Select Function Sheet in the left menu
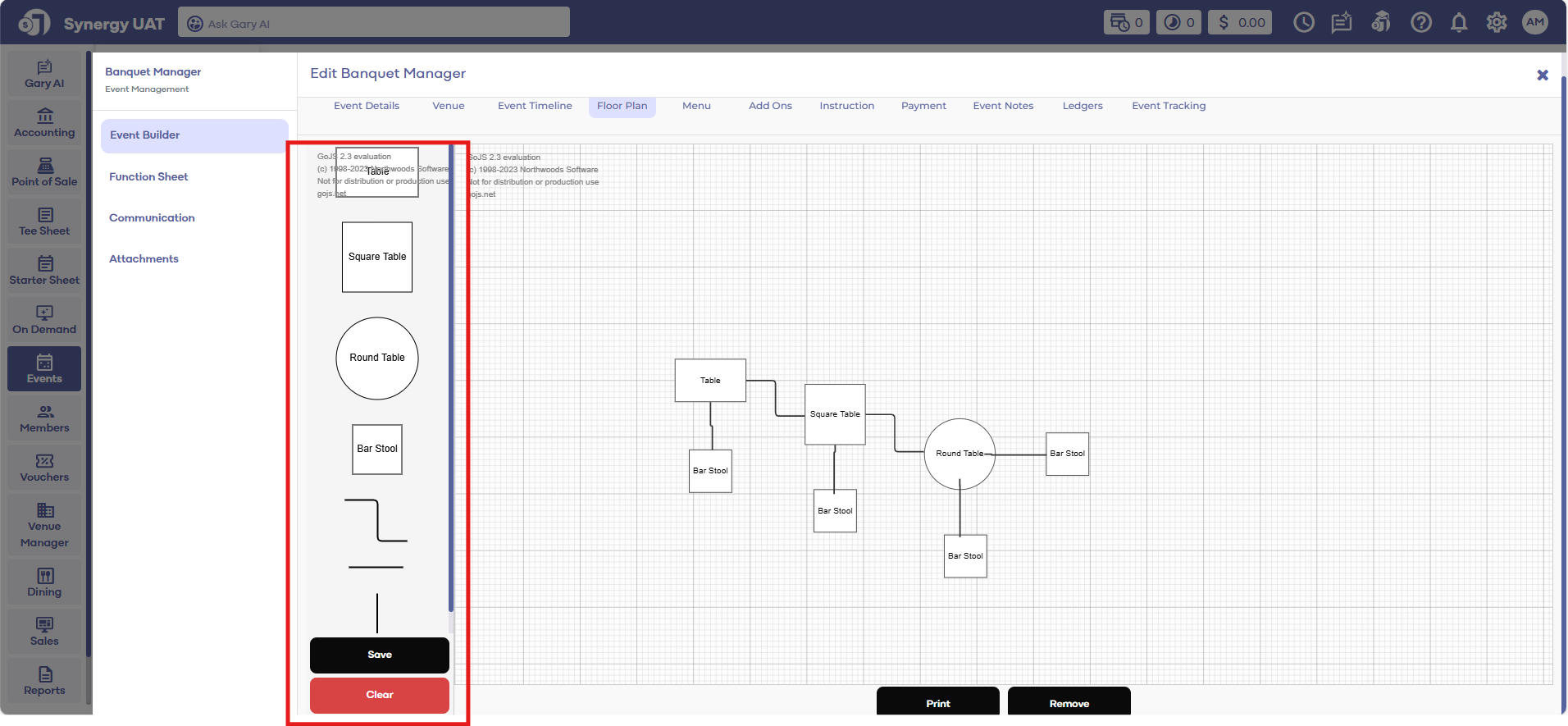Screen dimensions: 1568x726 coord(148,176)
